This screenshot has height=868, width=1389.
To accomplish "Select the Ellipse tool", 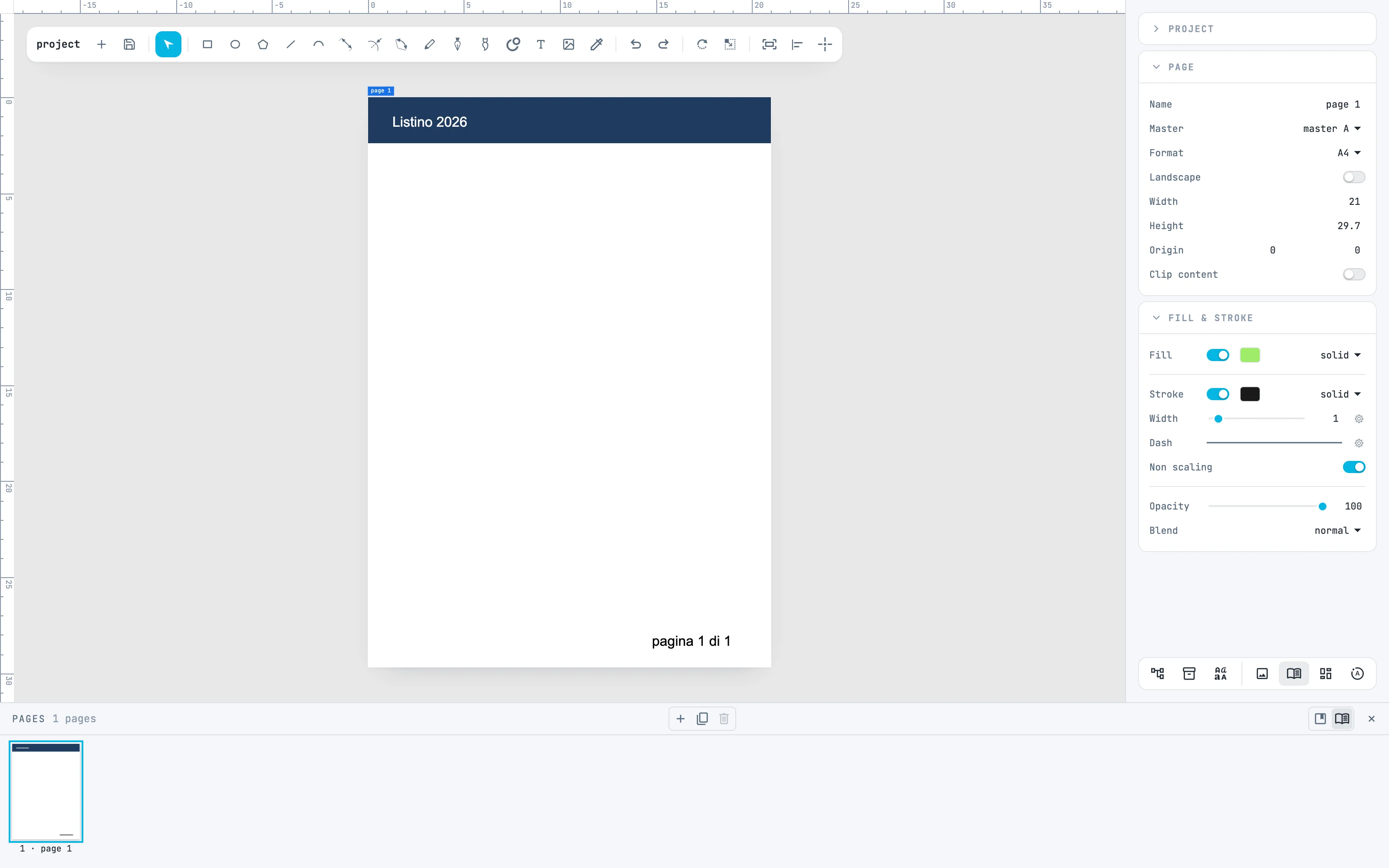I will click(235, 44).
